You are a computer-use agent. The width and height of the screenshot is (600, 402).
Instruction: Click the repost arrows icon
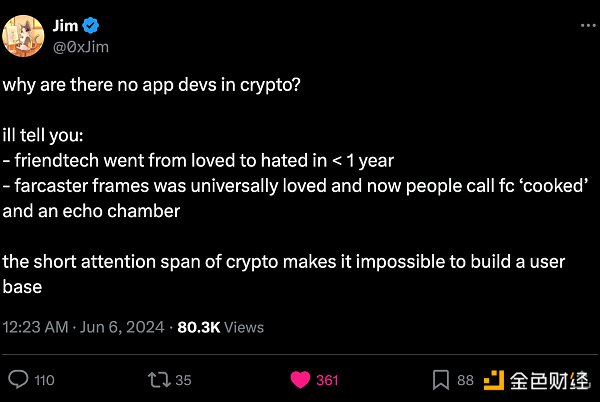coord(158,379)
